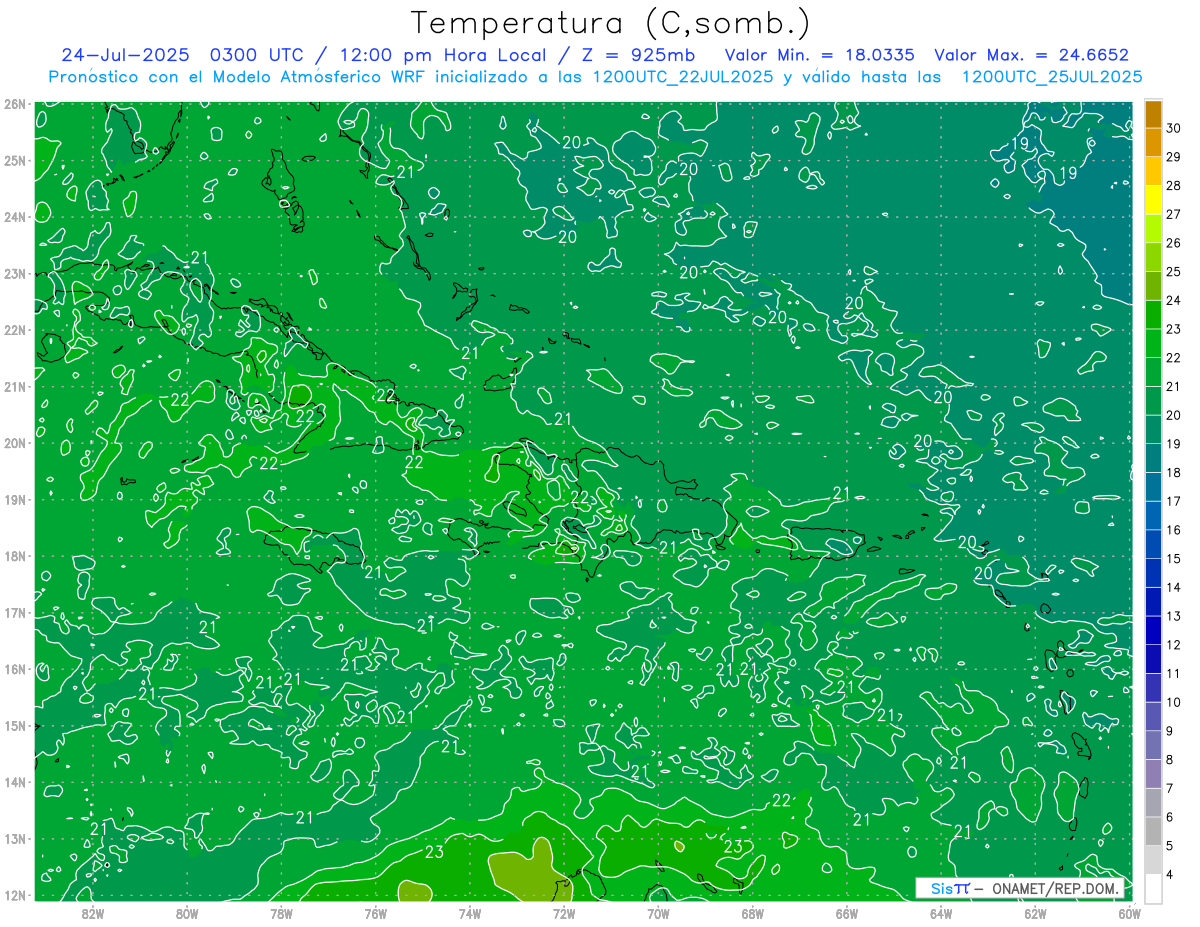Click the '19N' latitude axis label

point(15,499)
